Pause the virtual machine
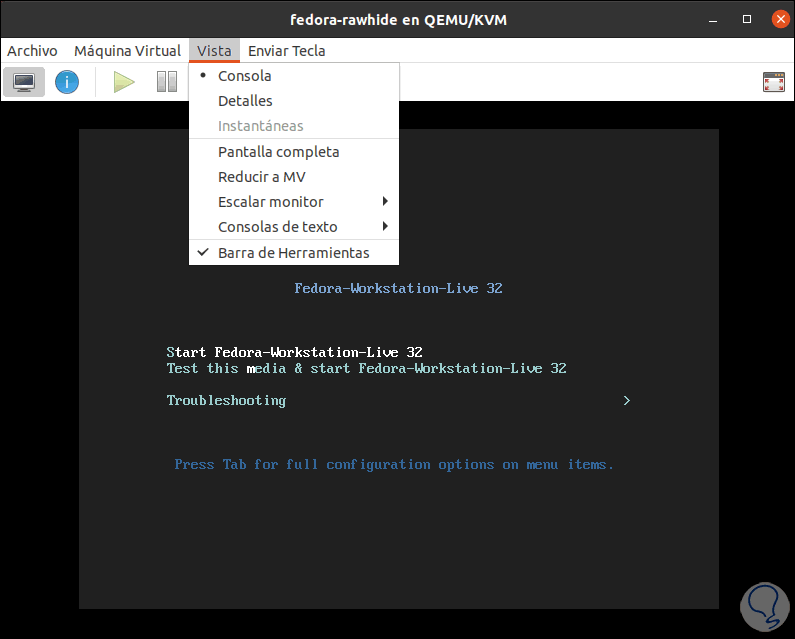The image size is (795, 639). [x=167, y=82]
